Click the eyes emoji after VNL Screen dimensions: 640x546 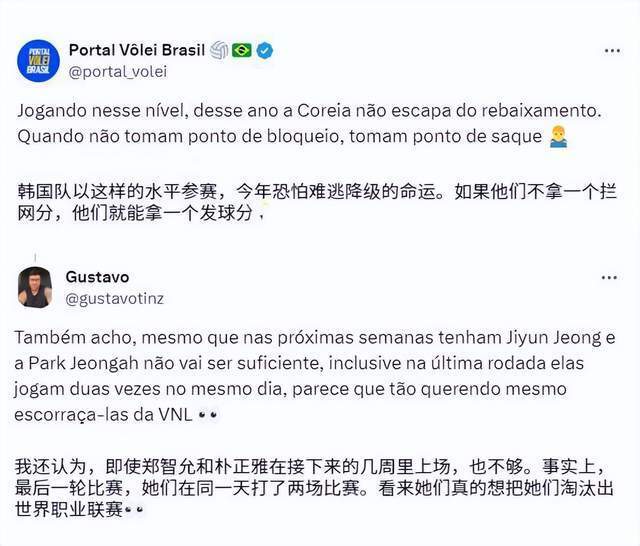207,415
